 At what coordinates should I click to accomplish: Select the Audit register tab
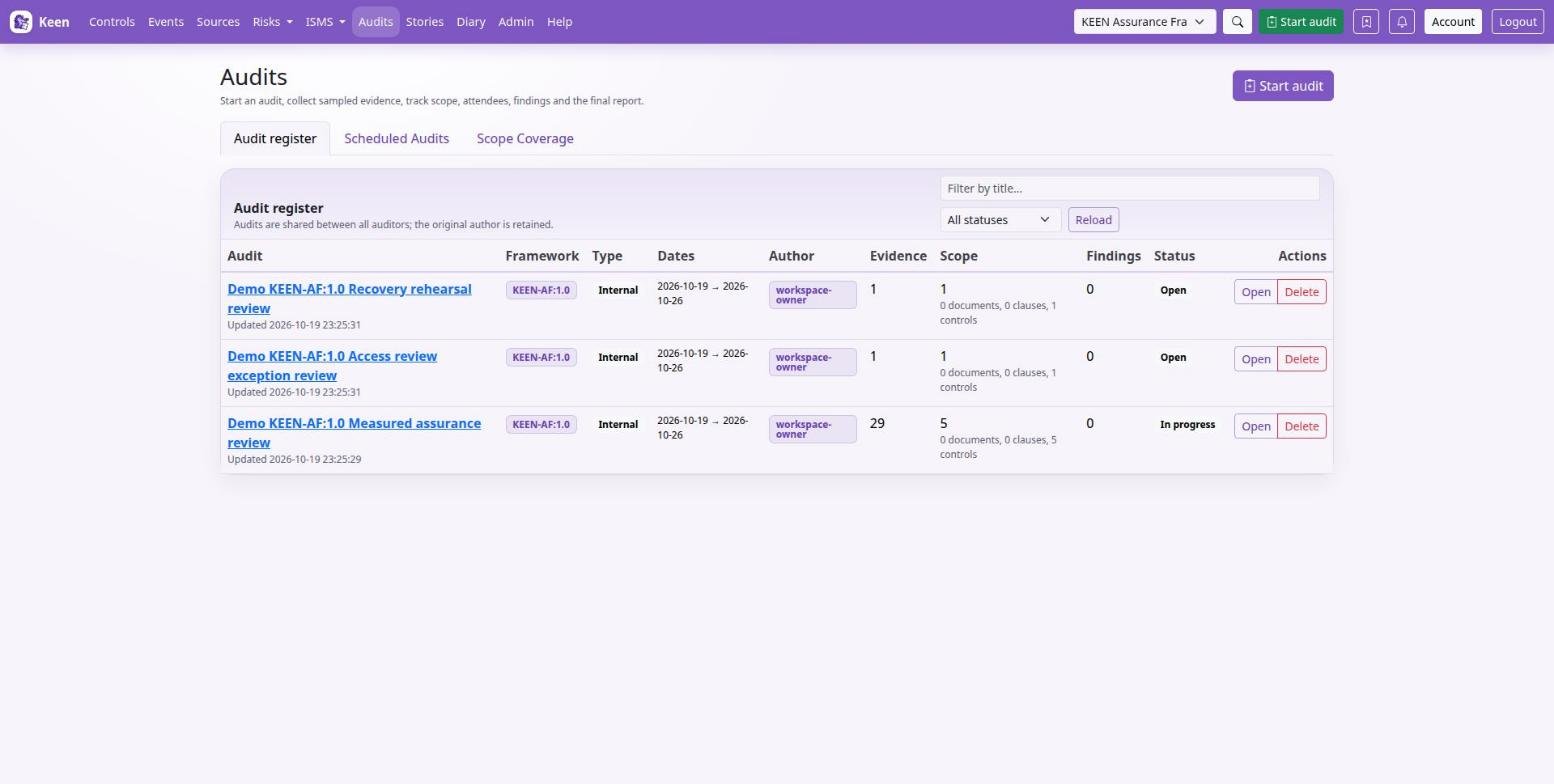pyautogui.click(x=275, y=139)
